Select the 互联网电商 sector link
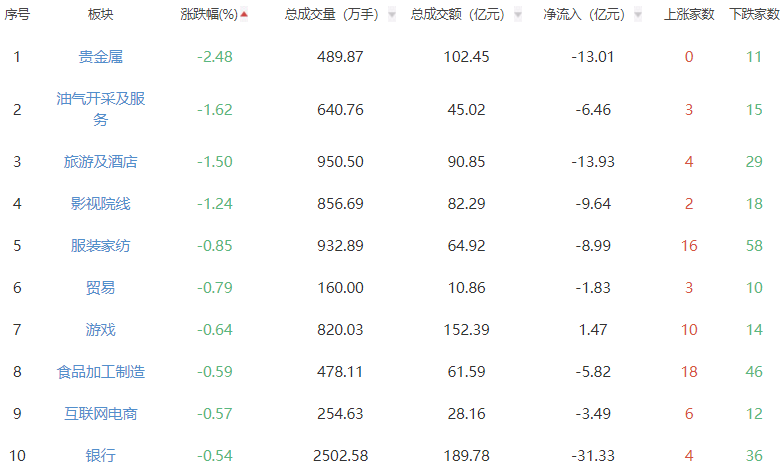The height and width of the screenshot is (465, 784). click(100, 414)
